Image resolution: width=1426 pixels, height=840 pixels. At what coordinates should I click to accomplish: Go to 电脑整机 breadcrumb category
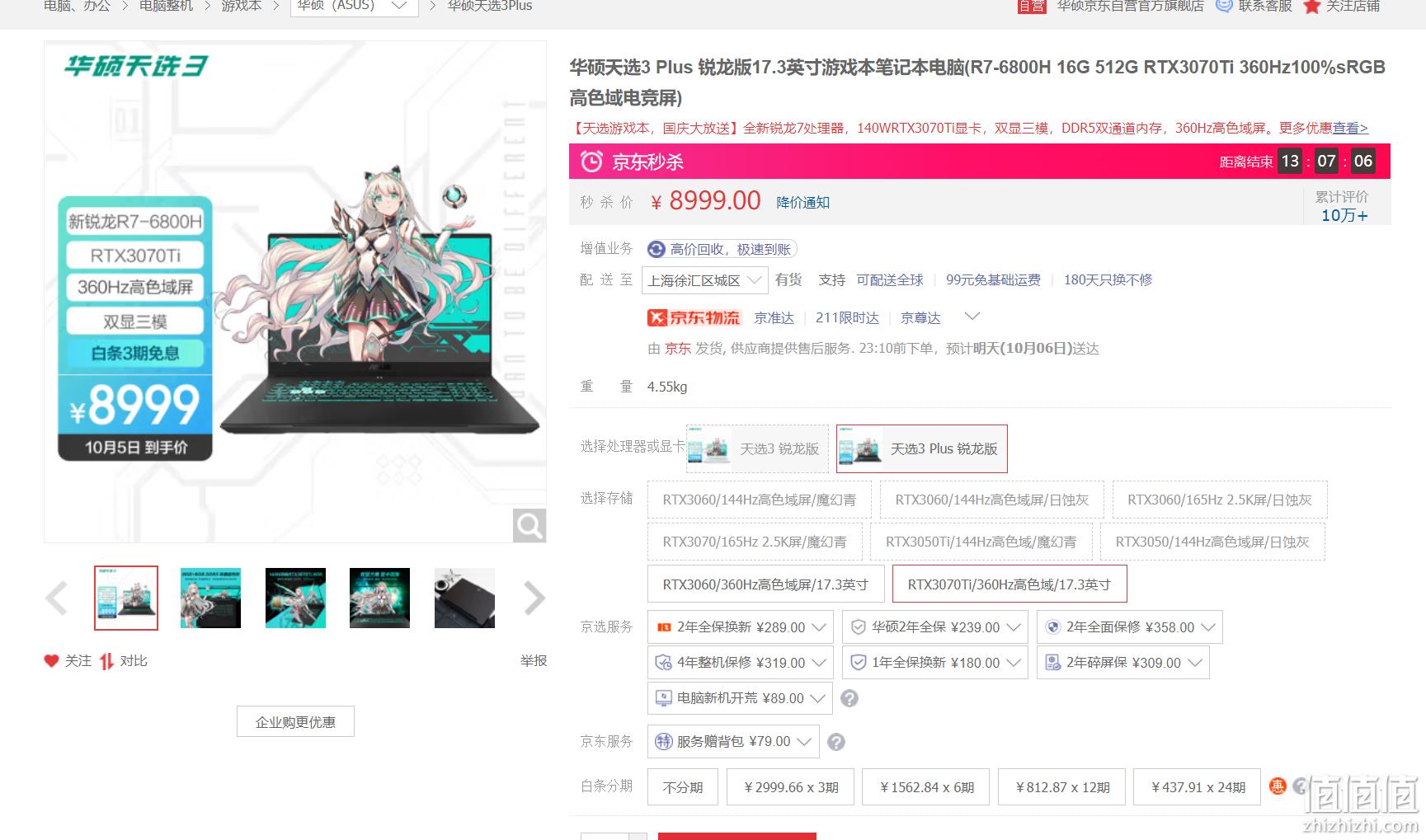tap(166, 6)
